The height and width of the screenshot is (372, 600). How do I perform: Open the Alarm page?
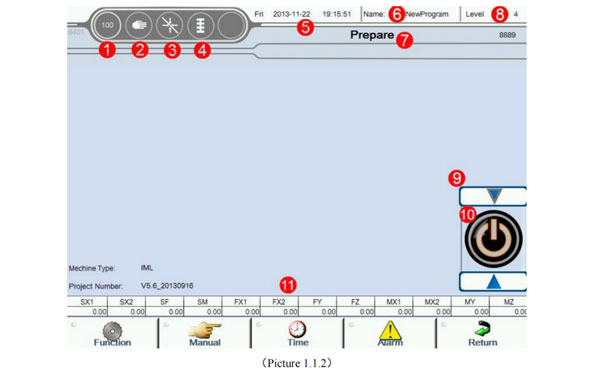(390, 334)
